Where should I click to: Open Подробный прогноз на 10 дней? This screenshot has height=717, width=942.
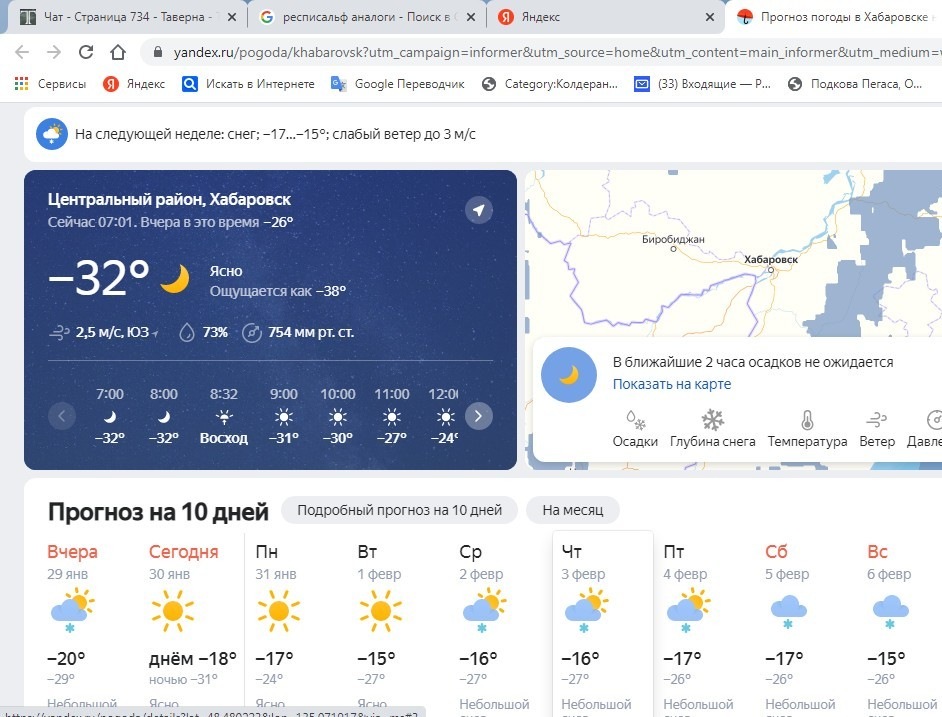pyautogui.click(x=400, y=510)
